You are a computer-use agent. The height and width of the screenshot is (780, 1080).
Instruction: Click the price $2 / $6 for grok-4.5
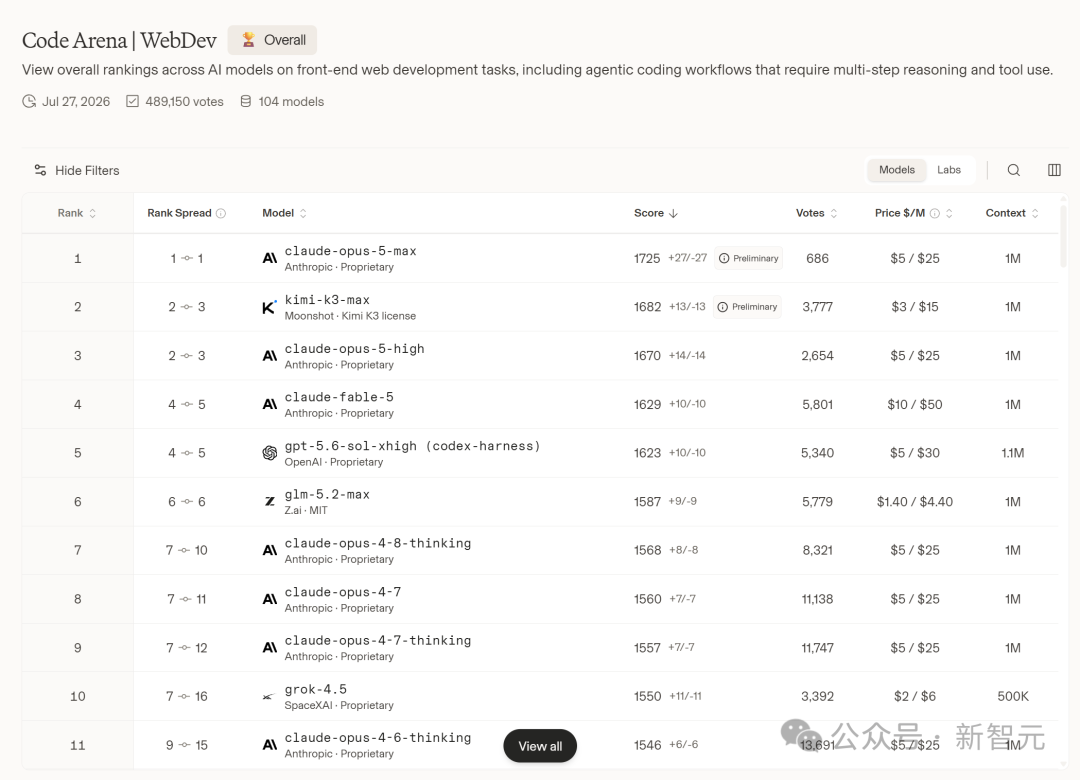915,697
